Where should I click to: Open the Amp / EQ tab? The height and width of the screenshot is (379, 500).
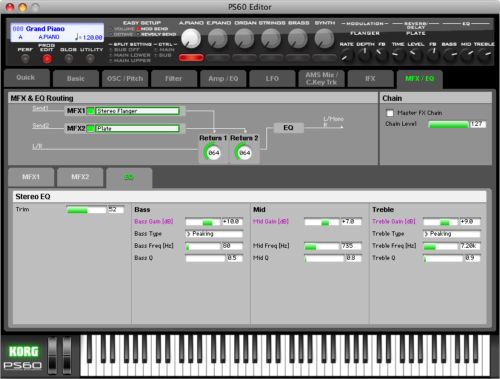click(x=223, y=79)
